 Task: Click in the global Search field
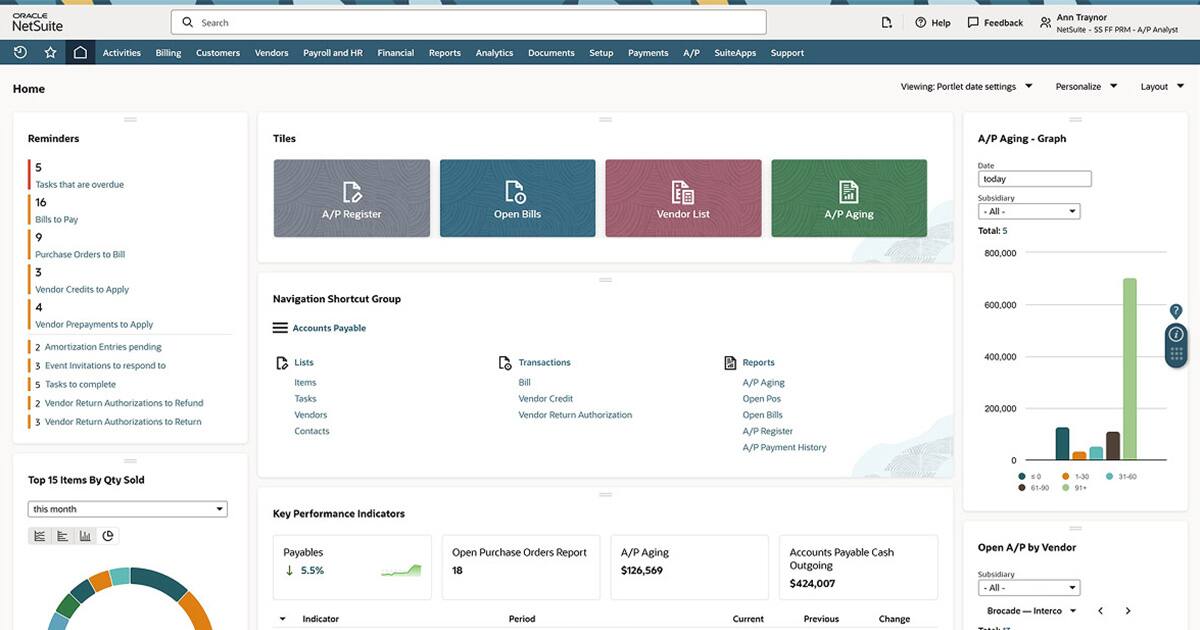(x=468, y=22)
